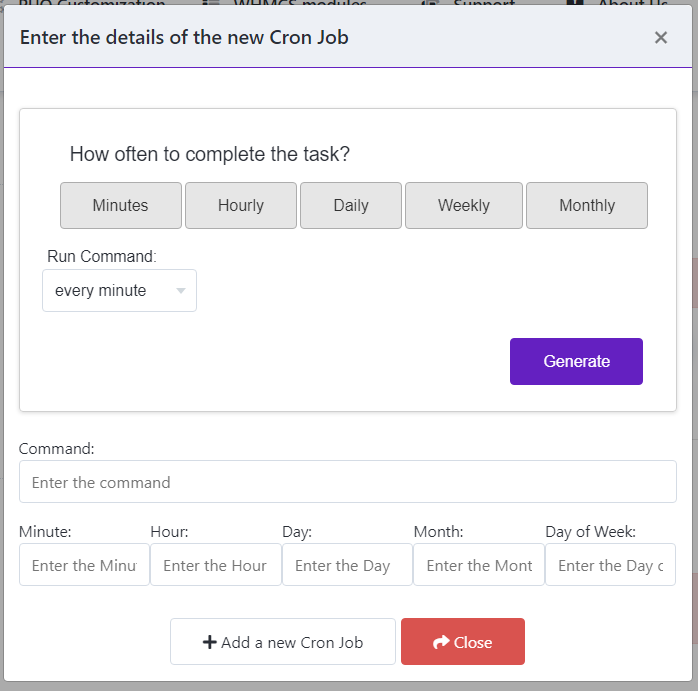The image size is (698, 691).
Task: Focus the 'Enter the command' field
Action: (348, 482)
